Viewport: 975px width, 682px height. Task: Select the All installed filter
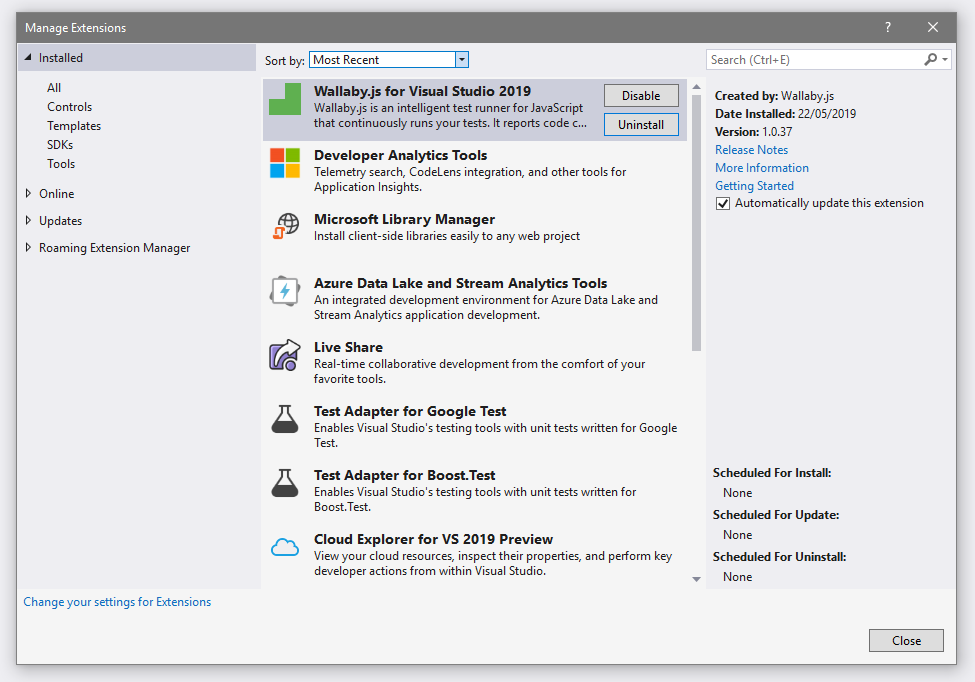(54, 88)
